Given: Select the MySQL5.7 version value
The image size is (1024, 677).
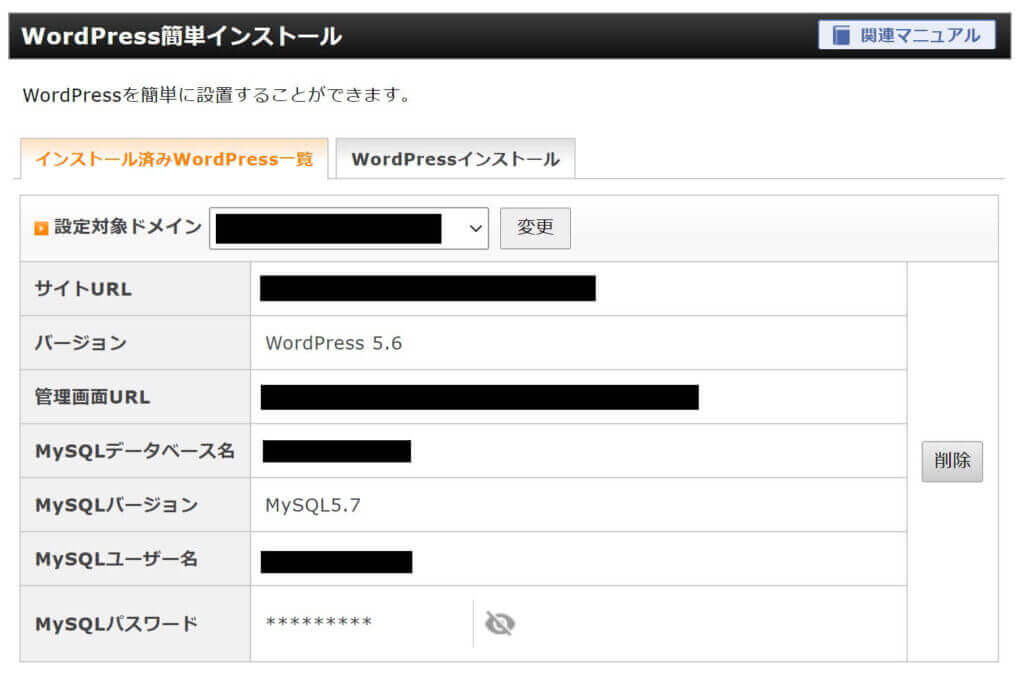Looking at the screenshot, I should (313, 505).
